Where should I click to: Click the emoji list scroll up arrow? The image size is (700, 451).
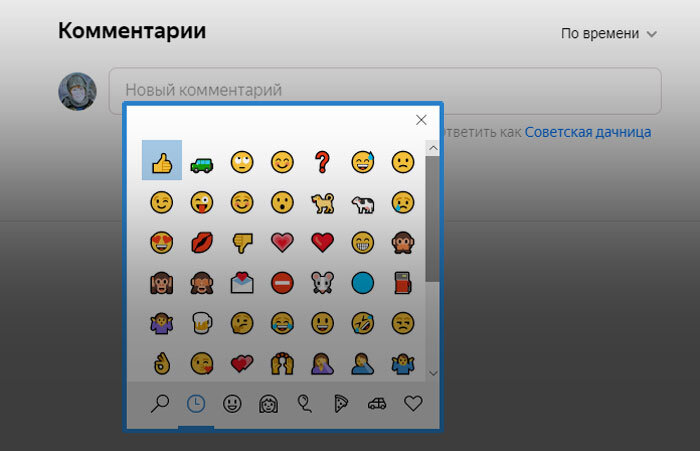point(433,148)
